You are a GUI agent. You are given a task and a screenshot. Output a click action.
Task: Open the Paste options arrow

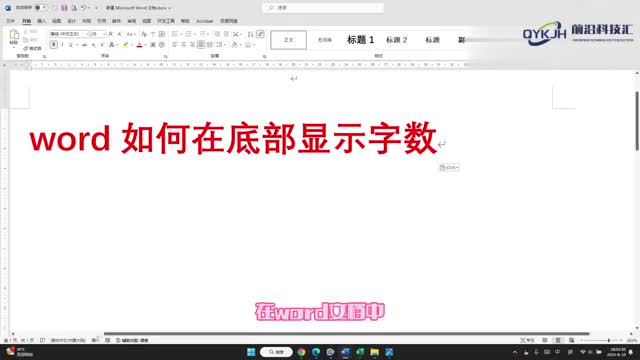click(x=14, y=47)
